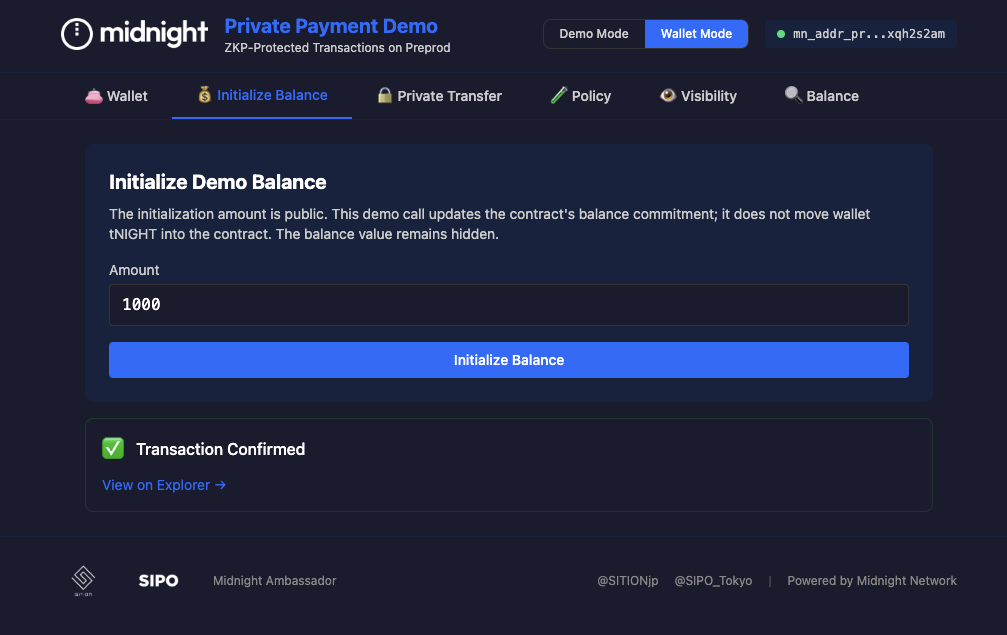Open the Initialize Balance tab
The height and width of the screenshot is (635, 1007).
262,96
